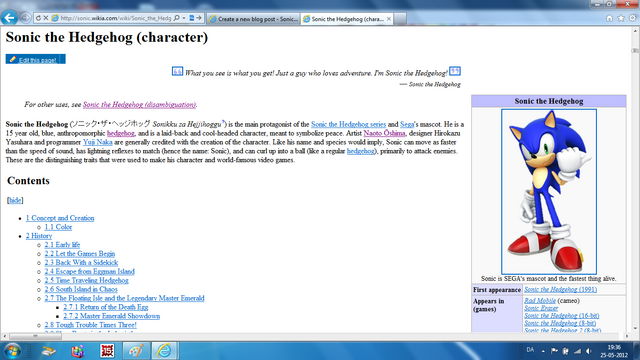Open the 'hedgehog' link after anthropomorphic
Image resolution: width=640 pixels, height=360 pixels.
(x=120, y=133)
